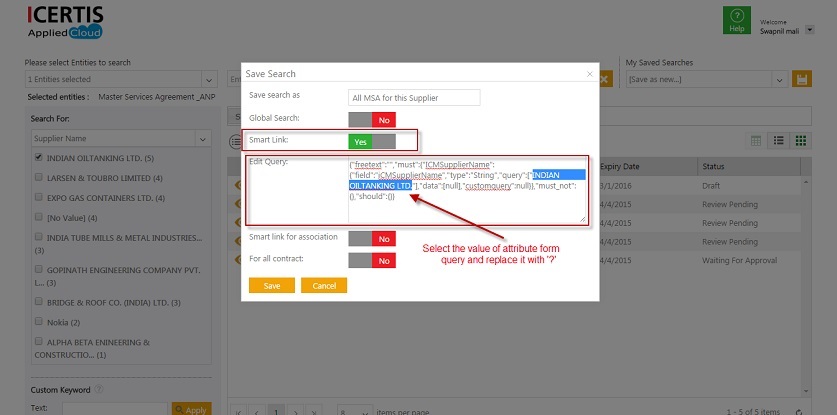This screenshot has width=837, height=415.
Task: Toggle Smart link for association switch
Action: pos(371,238)
